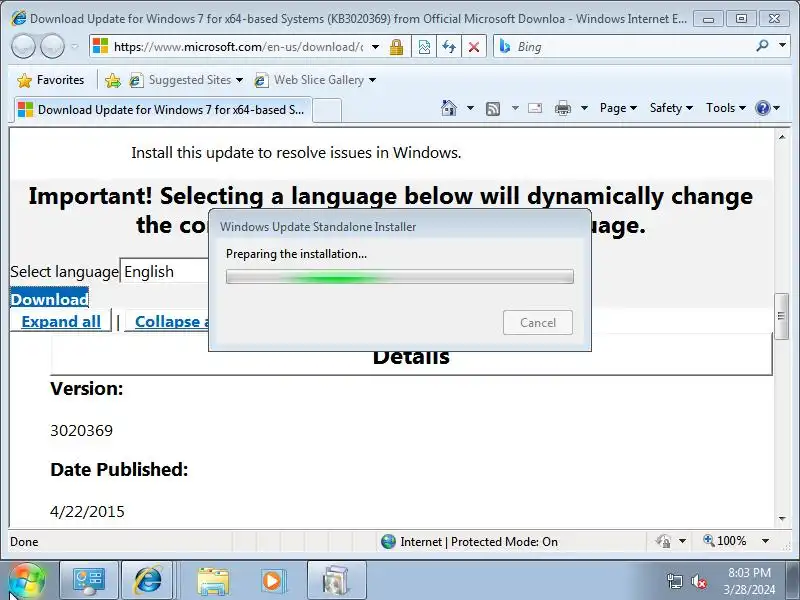Click the network tray icon

coord(674,581)
